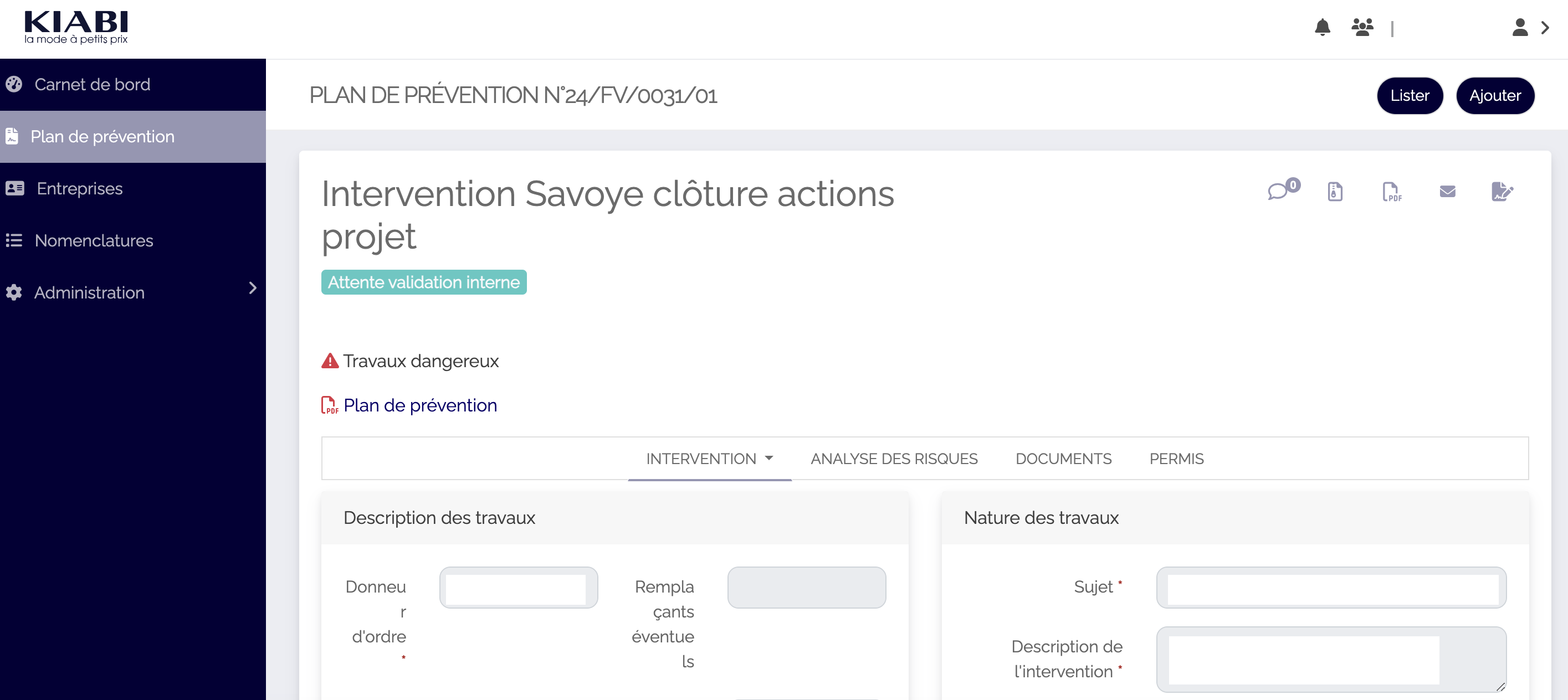This screenshot has height=700, width=1568.
Task: Open the user profile icon
Action: pyautogui.click(x=1520, y=27)
